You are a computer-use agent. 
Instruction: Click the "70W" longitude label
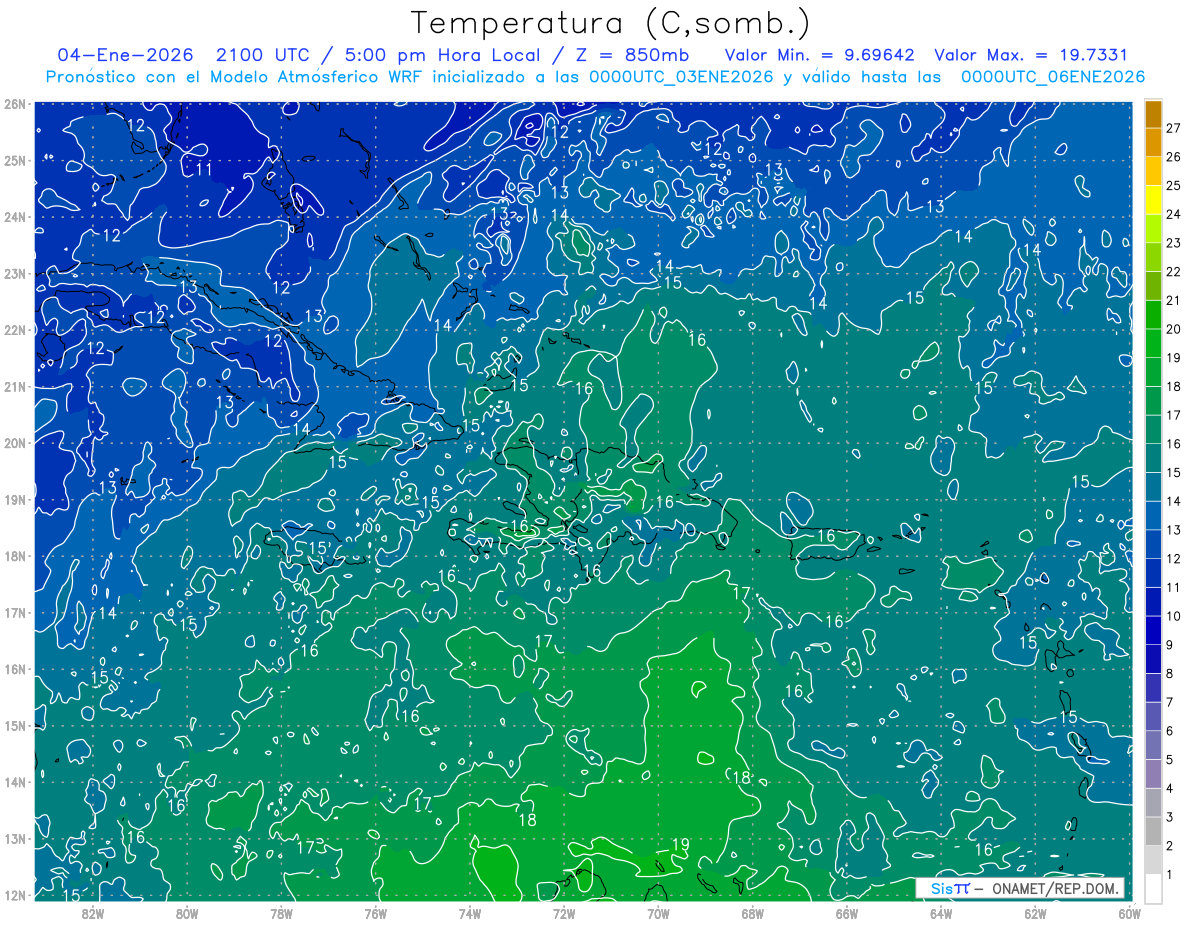tap(658, 913)
